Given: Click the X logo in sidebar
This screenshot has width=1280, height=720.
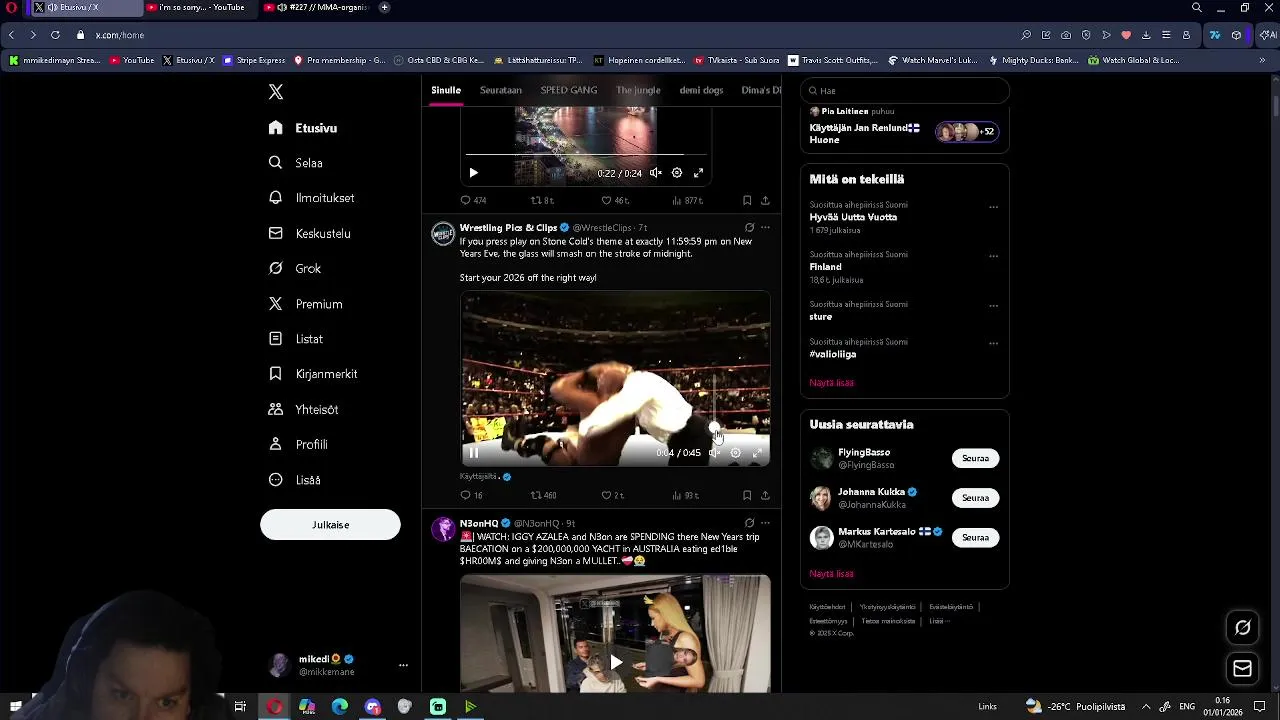Looking at the screenshot, I should 276,92.
